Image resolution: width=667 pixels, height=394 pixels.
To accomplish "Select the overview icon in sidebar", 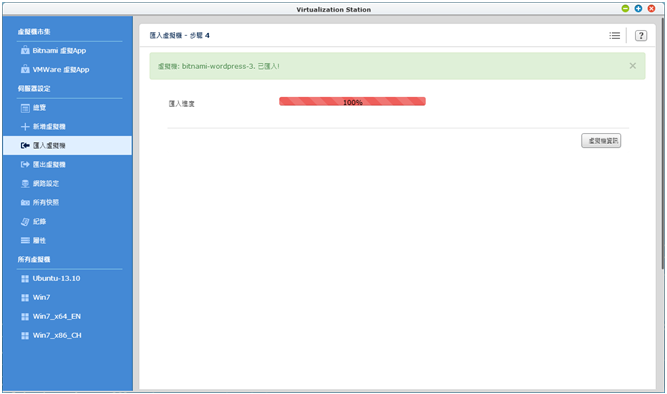I will pyautogui.click(x=25, y=108).
